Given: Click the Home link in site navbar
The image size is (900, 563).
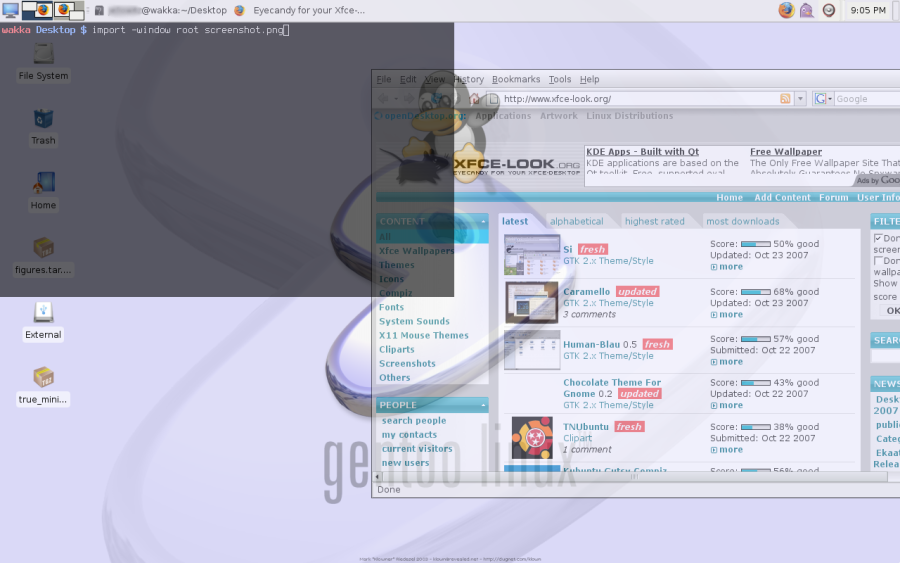Looking at the screenshot, I should (730, 197).
